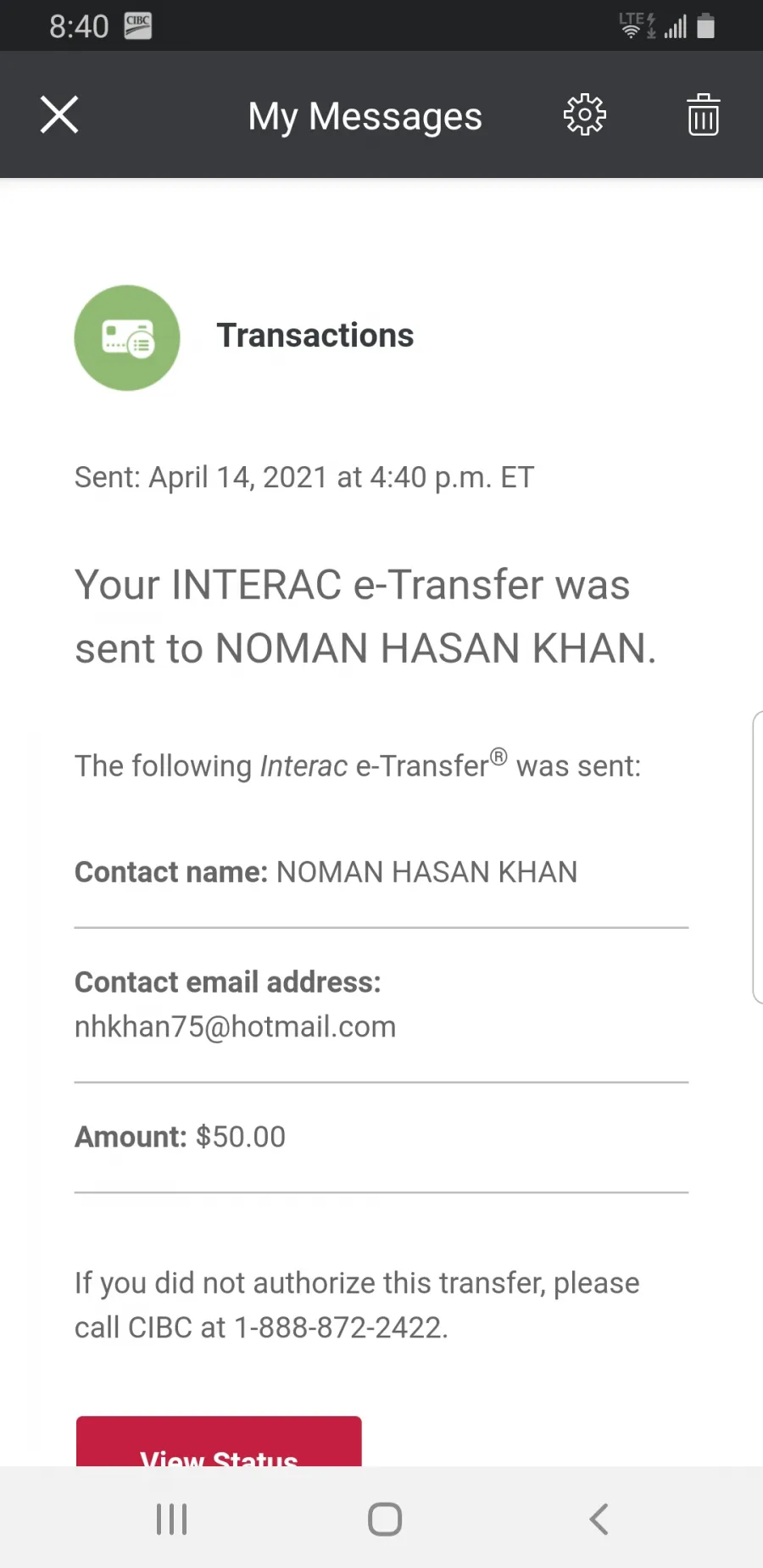Tap the Amount $50.00 row
The width and height of the screenshot is (763, 1568).
point(381,1137)
